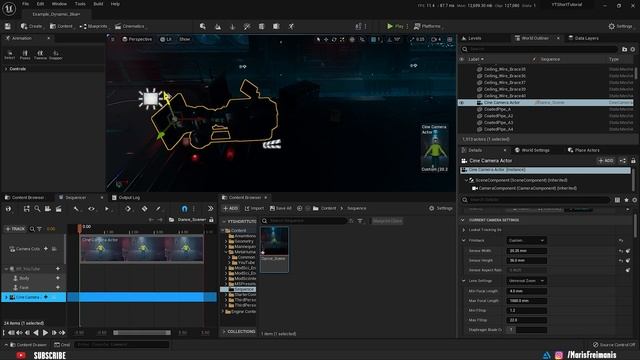Toggle rotation snapping in viewport toolbar
Viewport: 640px width, 360px height.
[389, 39]
